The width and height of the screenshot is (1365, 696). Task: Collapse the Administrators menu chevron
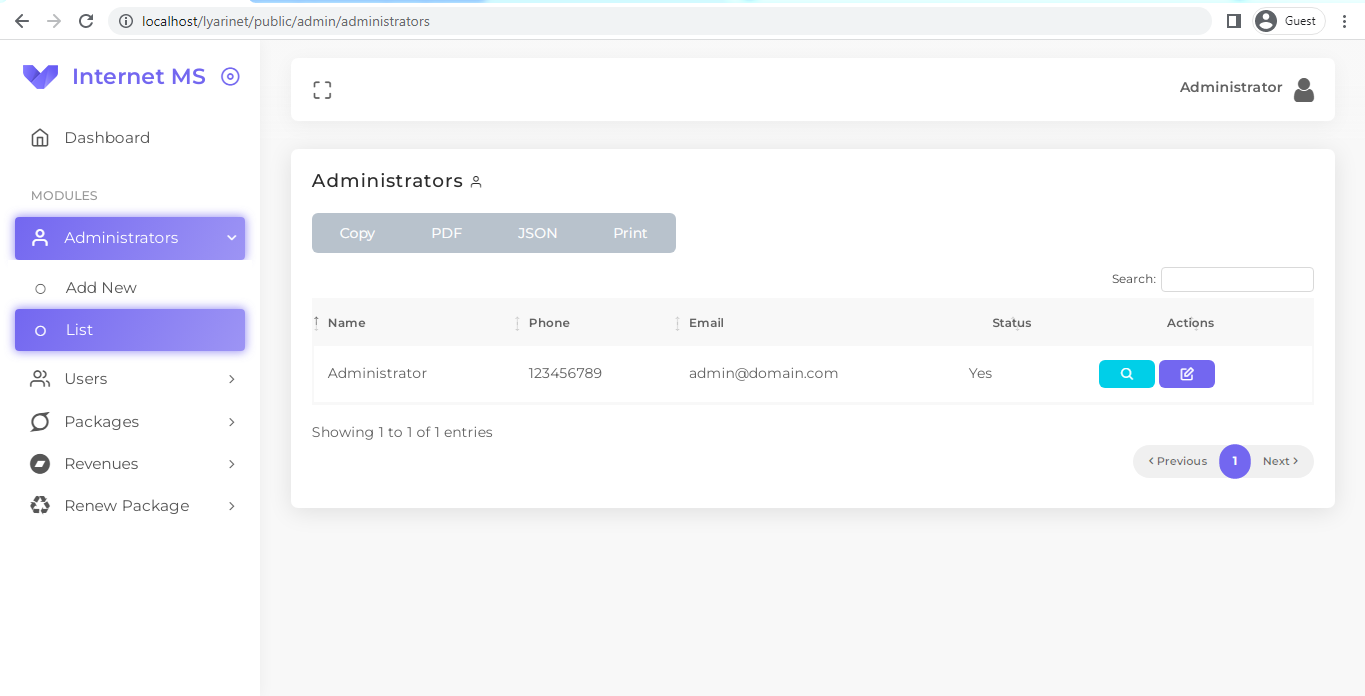[232, 238]
